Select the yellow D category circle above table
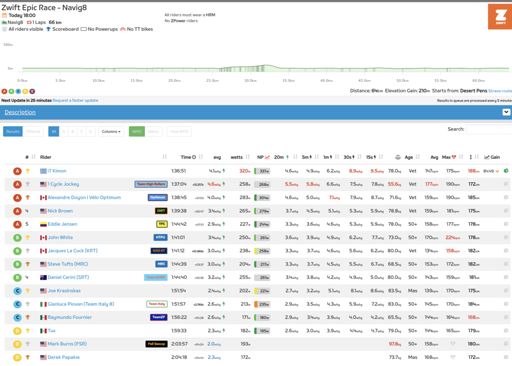512x366 pixels. click(25, 91)
